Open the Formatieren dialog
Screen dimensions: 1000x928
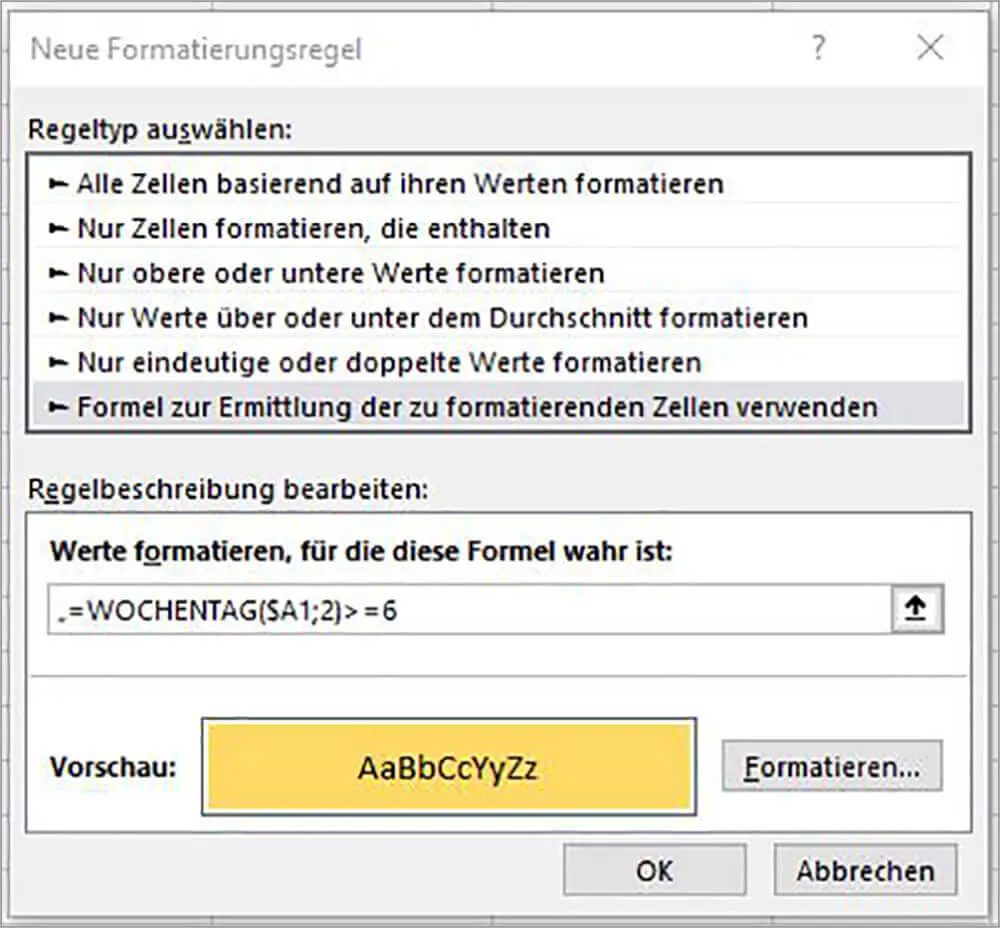[x=833, y=763]
